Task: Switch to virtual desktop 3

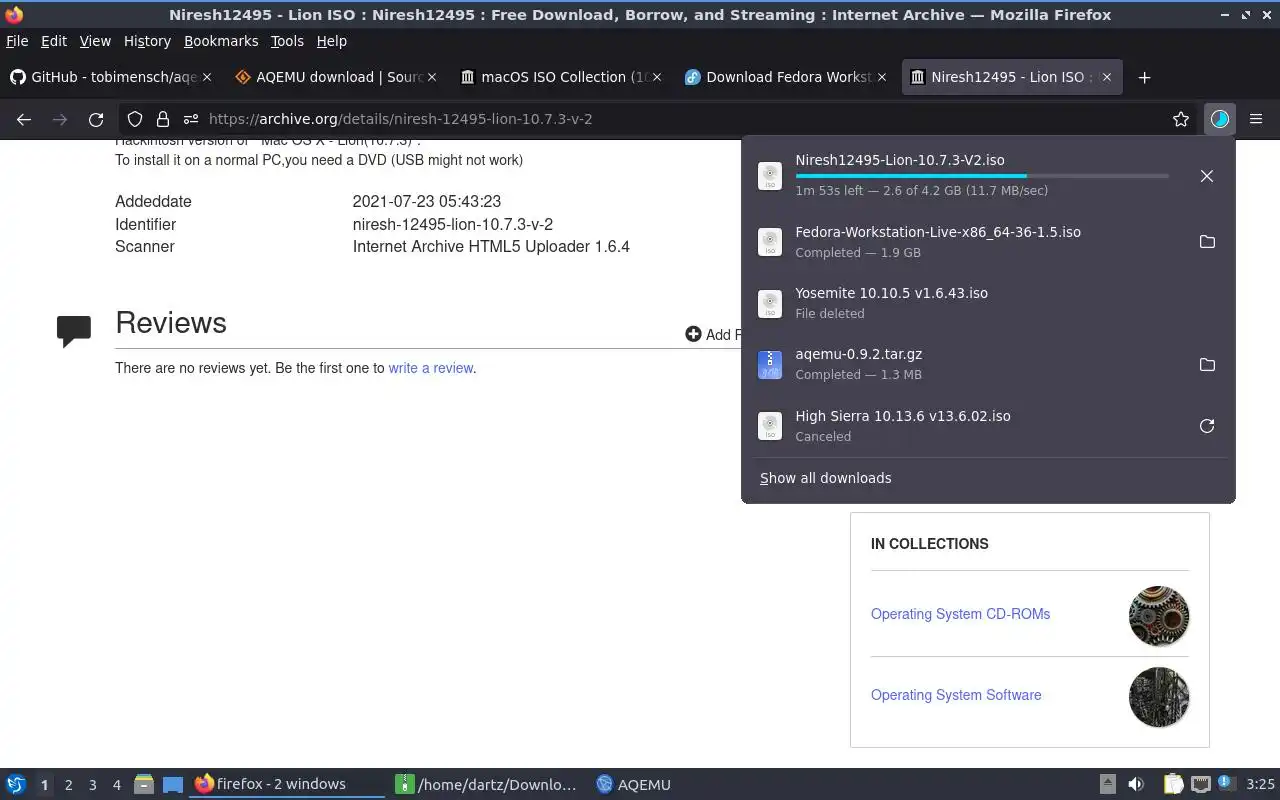Action: [x=92, y=785]
